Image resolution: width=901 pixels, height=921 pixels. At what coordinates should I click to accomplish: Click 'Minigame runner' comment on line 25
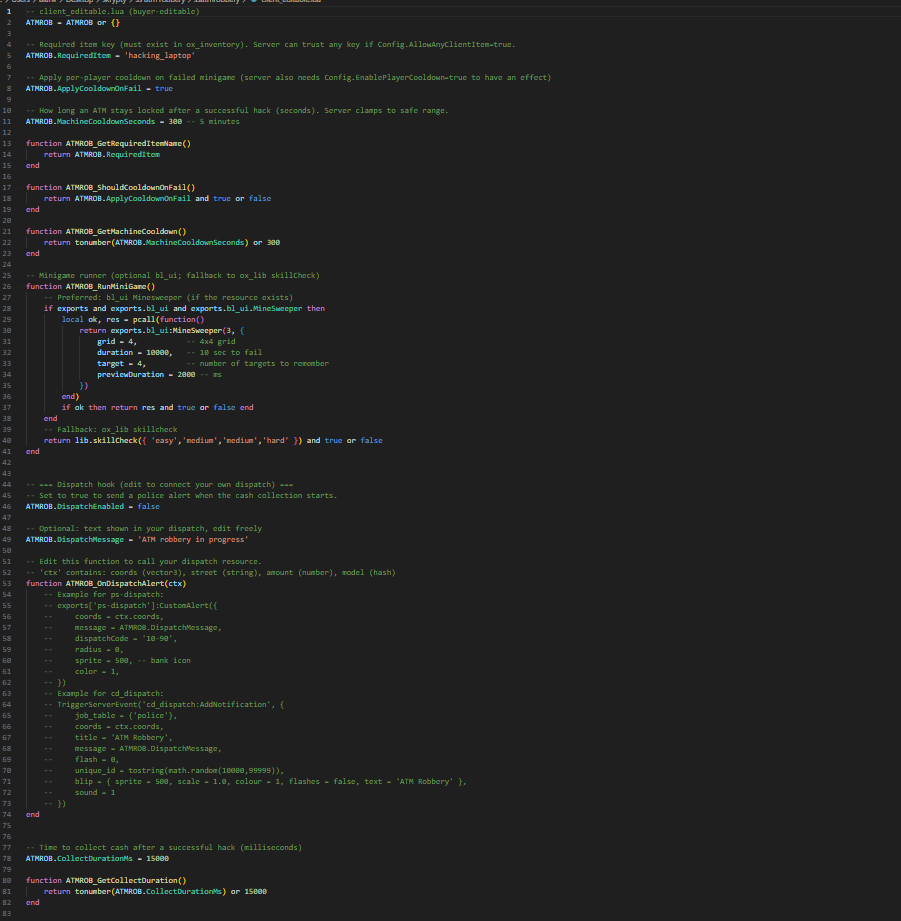pyautogui.click(x=173, y=275)
